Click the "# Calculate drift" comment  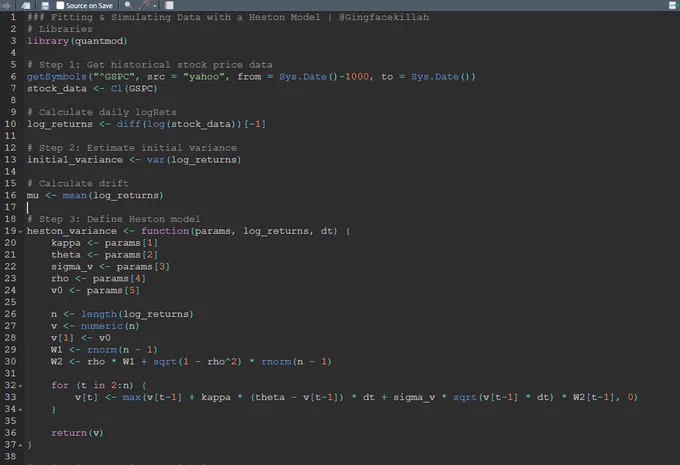click(x=78, y=183)
